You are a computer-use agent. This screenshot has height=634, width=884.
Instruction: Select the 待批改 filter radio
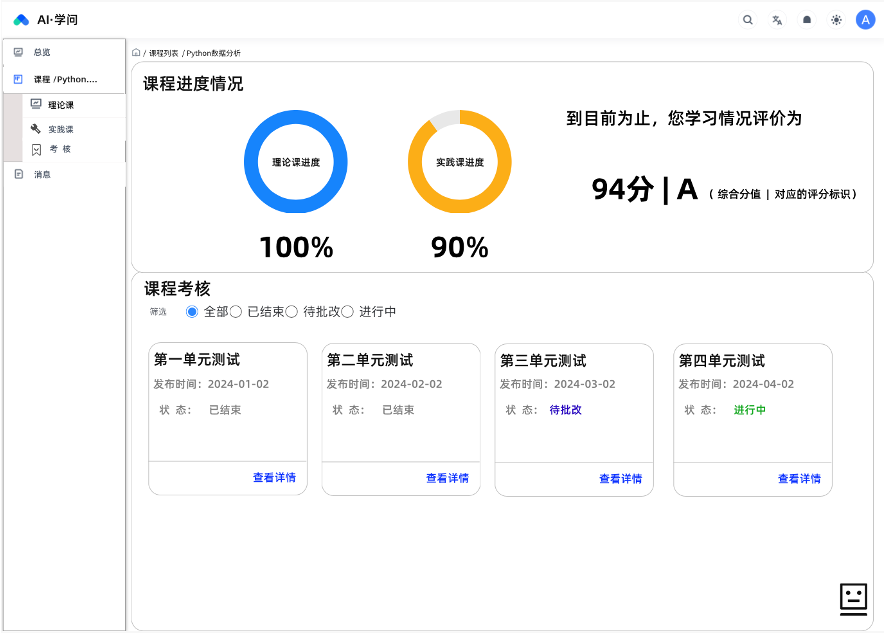point(291,312)
